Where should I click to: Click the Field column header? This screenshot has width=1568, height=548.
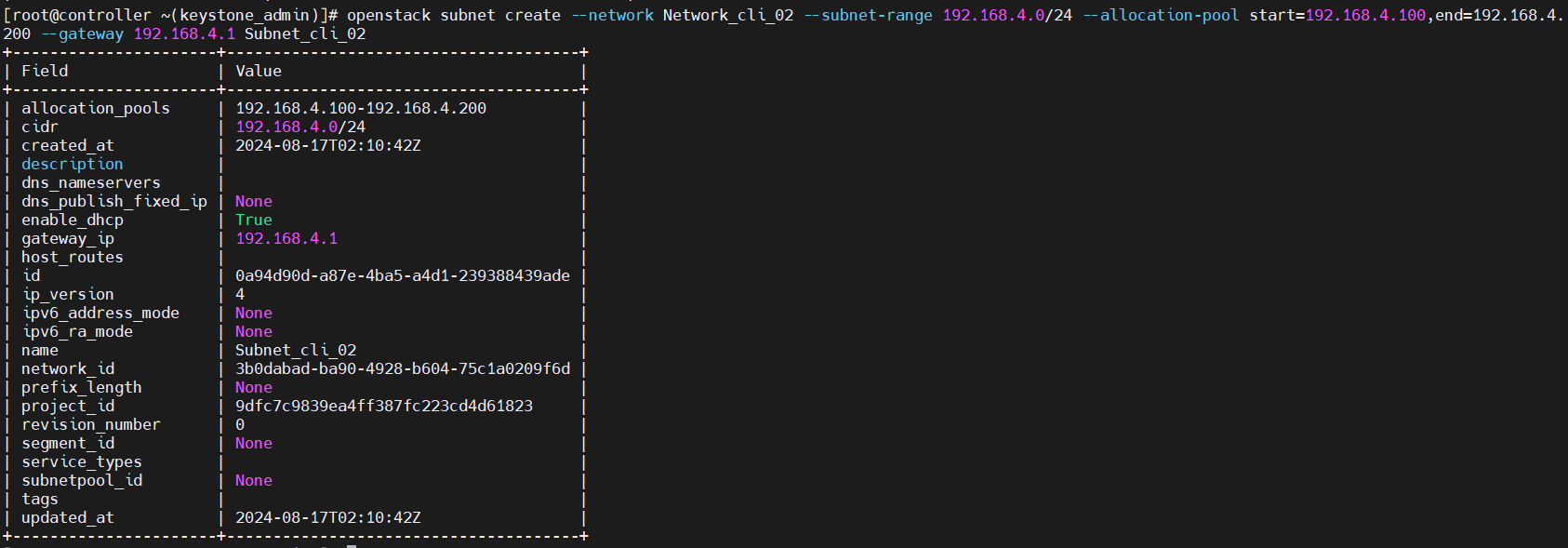coord(45,71)
